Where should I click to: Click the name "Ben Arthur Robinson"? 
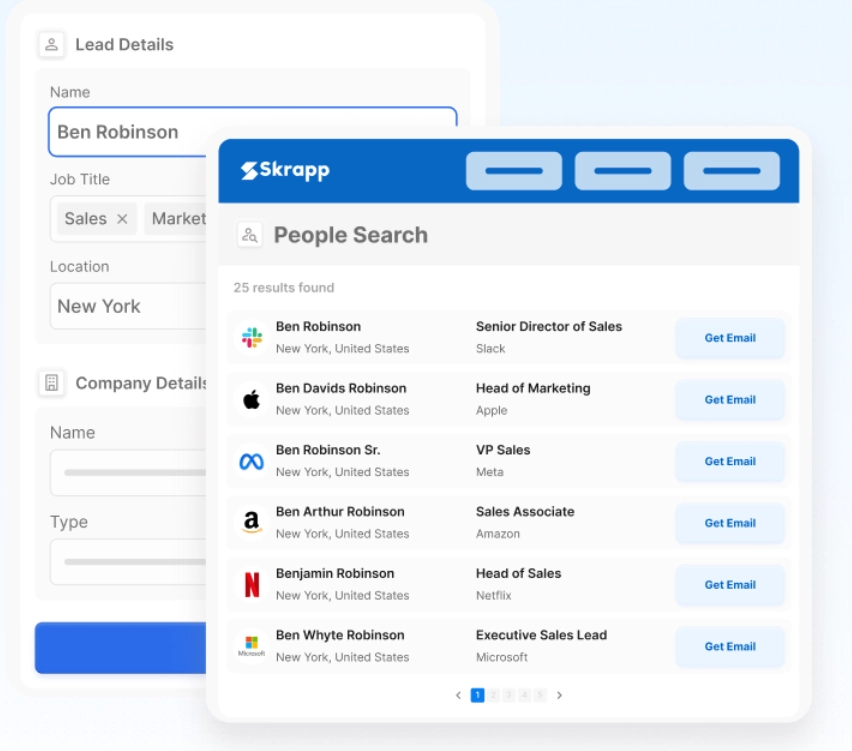click(340, 512)
